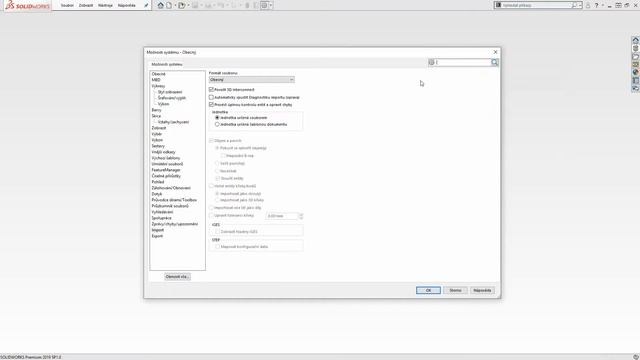Select Průvodce dírami/Toolbox in the options tree
The width and height of the screenshot is (640, 360).
point(174,200)
